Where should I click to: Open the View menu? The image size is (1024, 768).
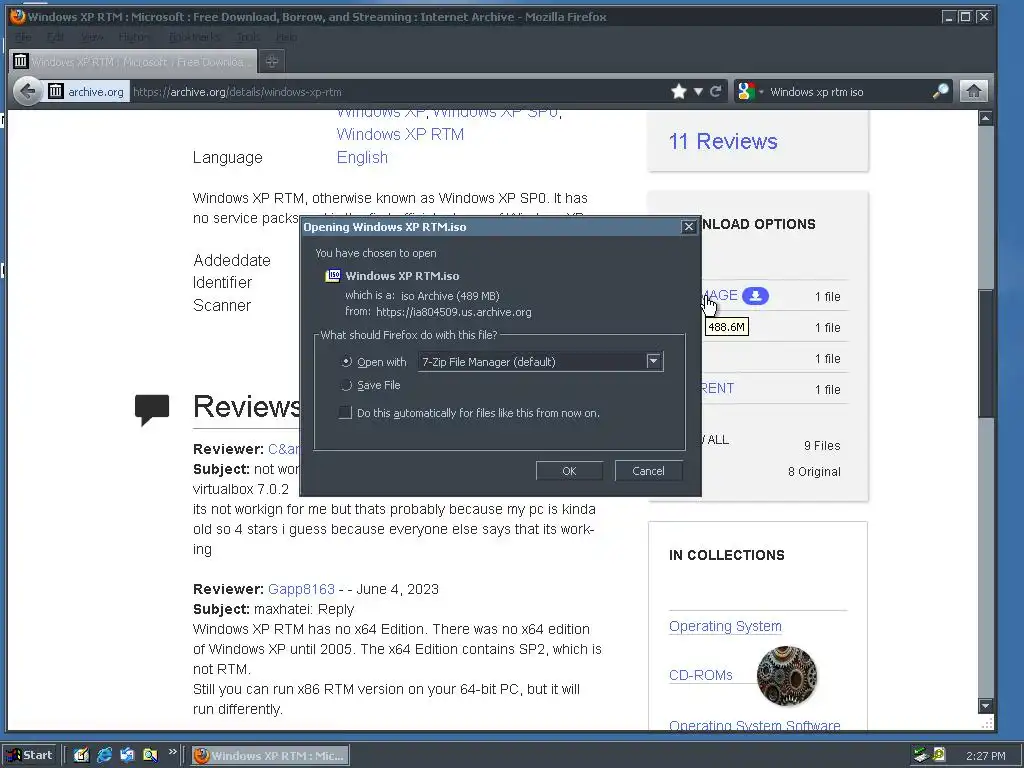[x=92, y=37]
